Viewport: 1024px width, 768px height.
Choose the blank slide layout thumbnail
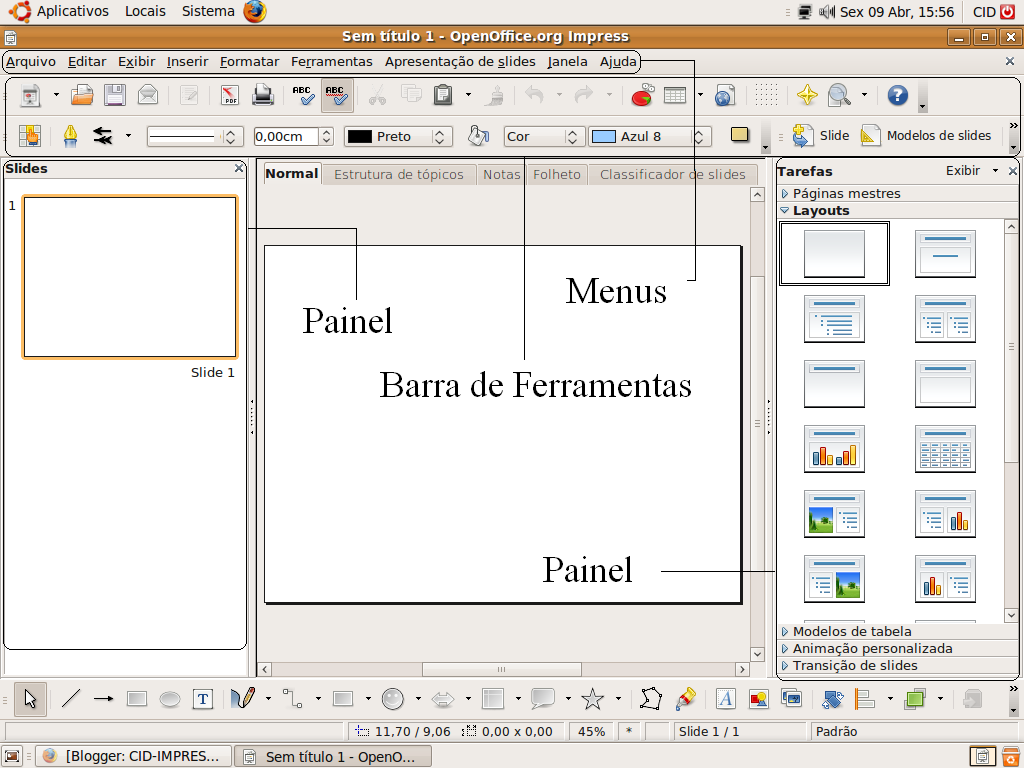click(x=834, y=253)
